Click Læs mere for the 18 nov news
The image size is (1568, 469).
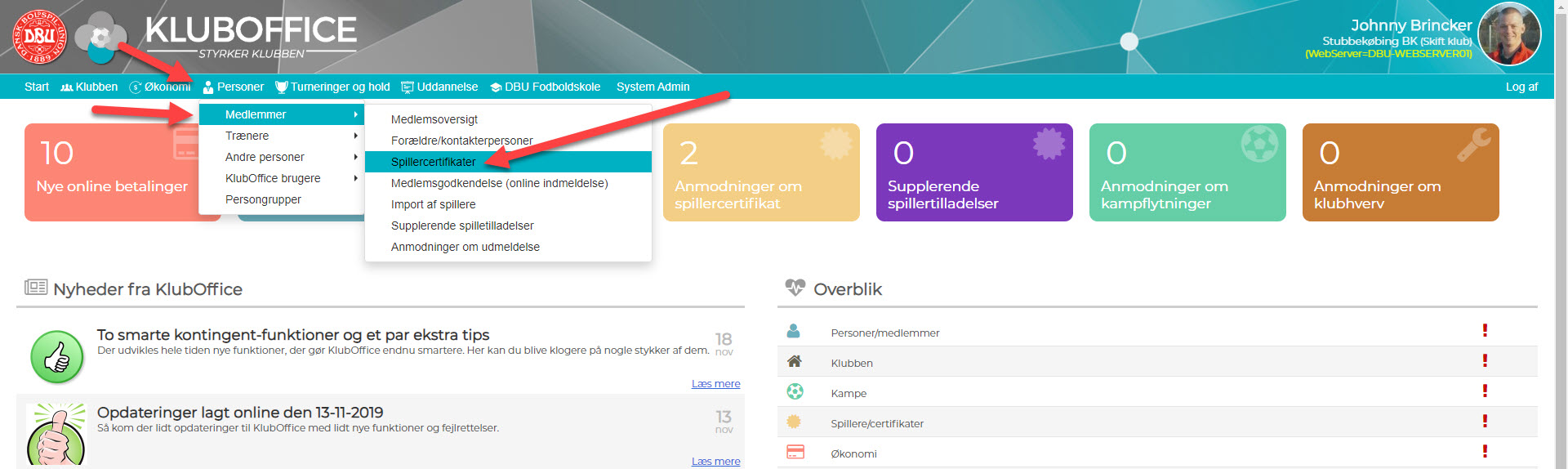click(x=715, y=383)
